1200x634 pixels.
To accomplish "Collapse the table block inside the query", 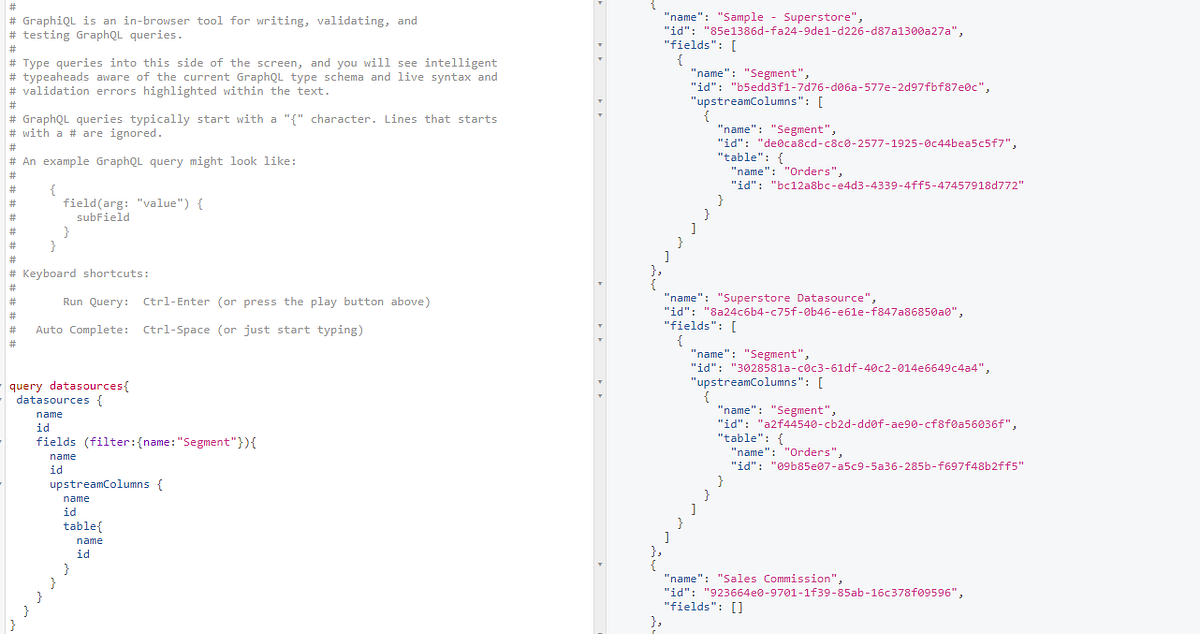I will coord(4,526).
